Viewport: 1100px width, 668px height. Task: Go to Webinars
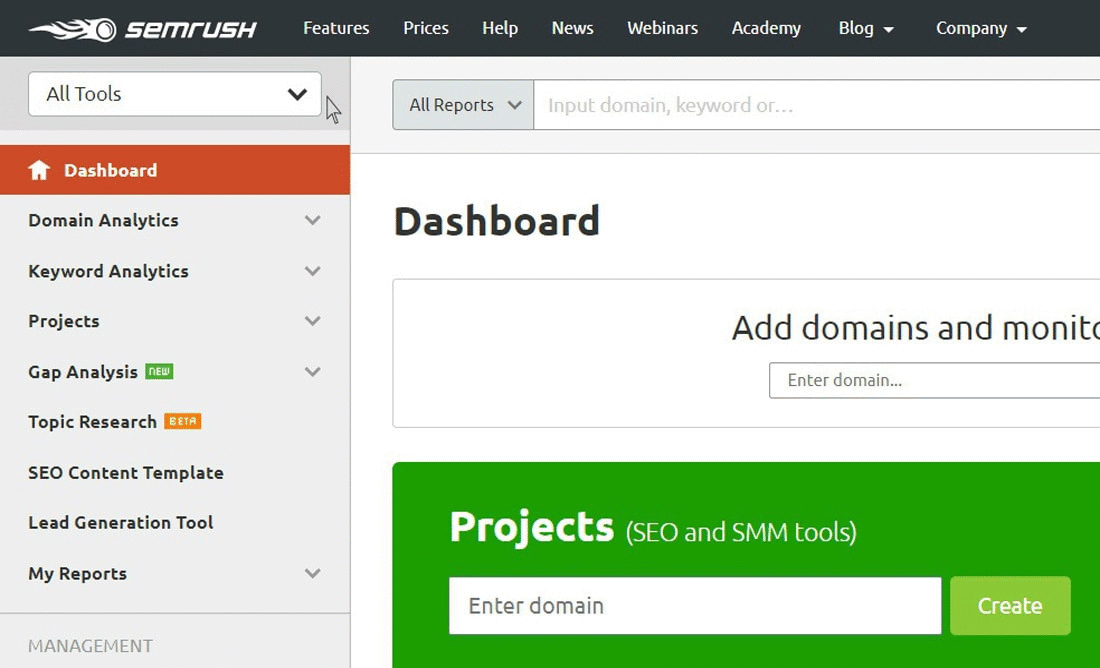tap(662, 28)
